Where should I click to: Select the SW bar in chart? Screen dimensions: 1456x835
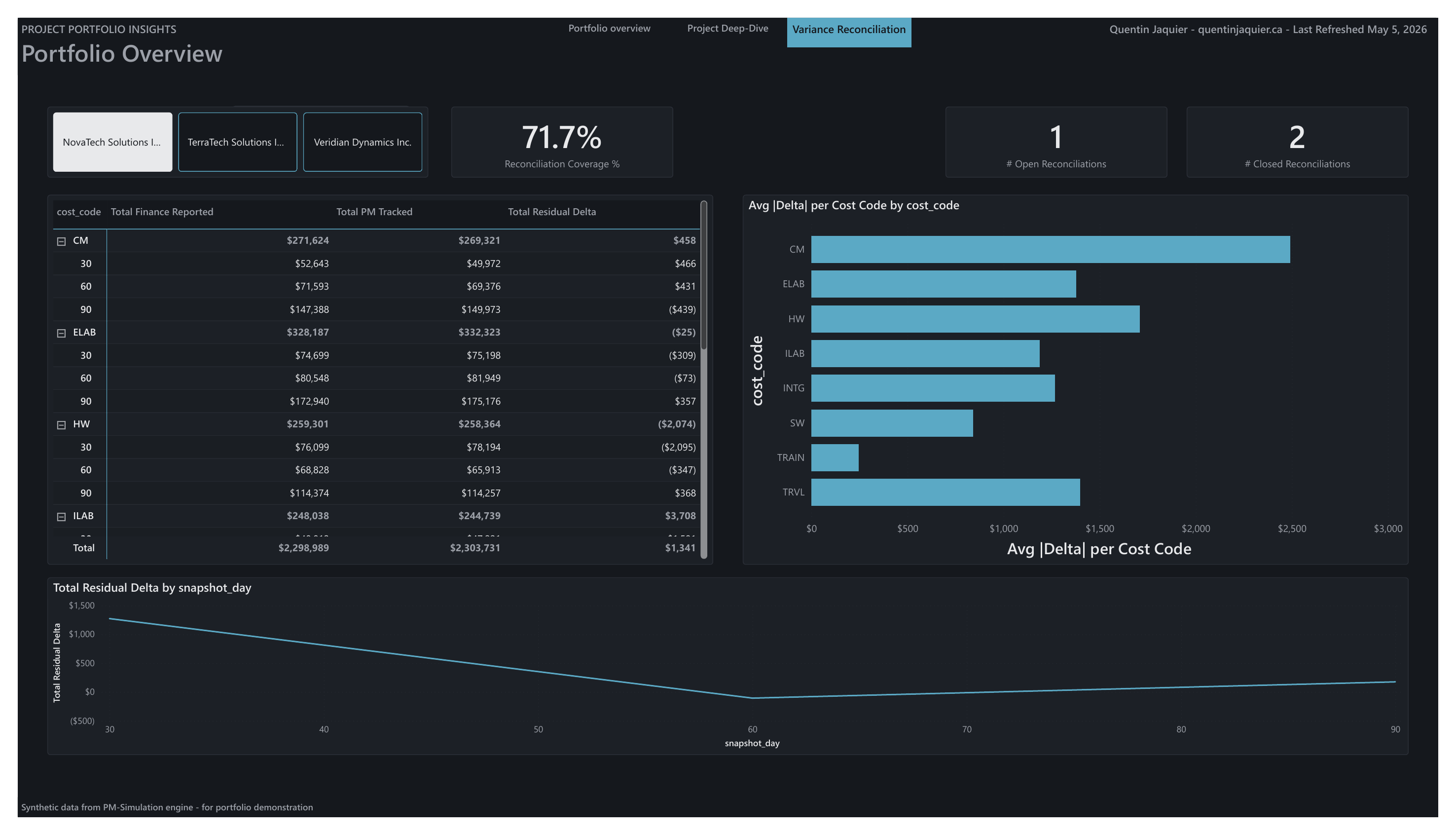[892, 423]
